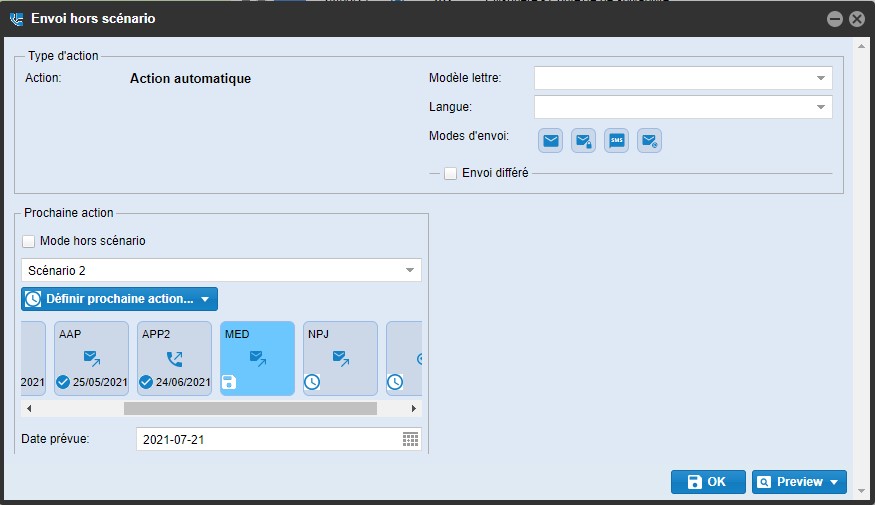The width and height of the screenshot is (875, 505).
Task: Open the Scénario 2 combo box
Action: tap(221, 270)
